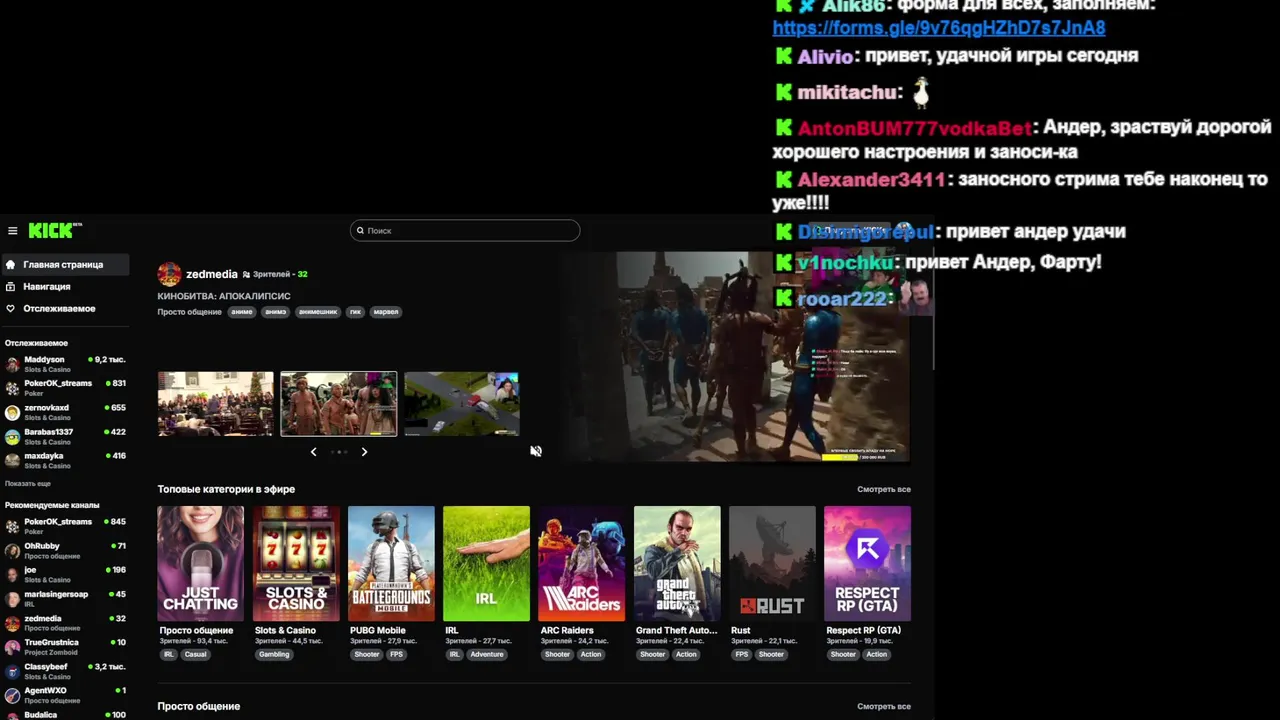Select Action tag under ARC Raiders

pyautogui.click(x=591, y=655)
